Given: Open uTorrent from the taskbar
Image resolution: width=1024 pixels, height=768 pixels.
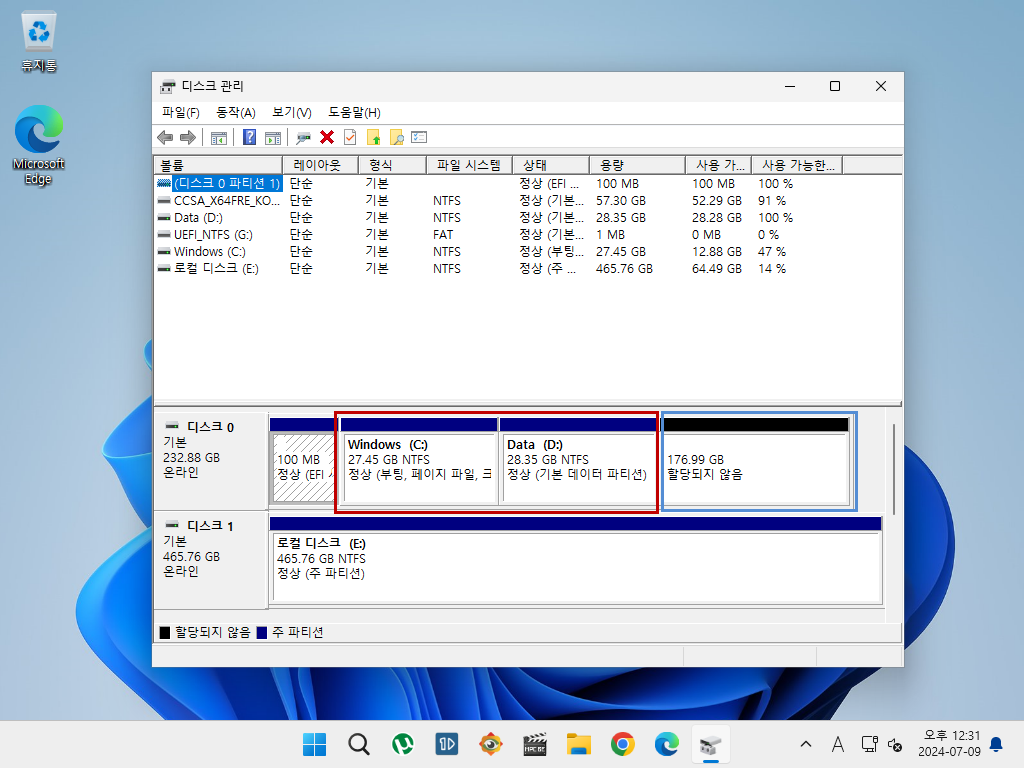Looking at the screenshot, I should (x=402, y=744).
